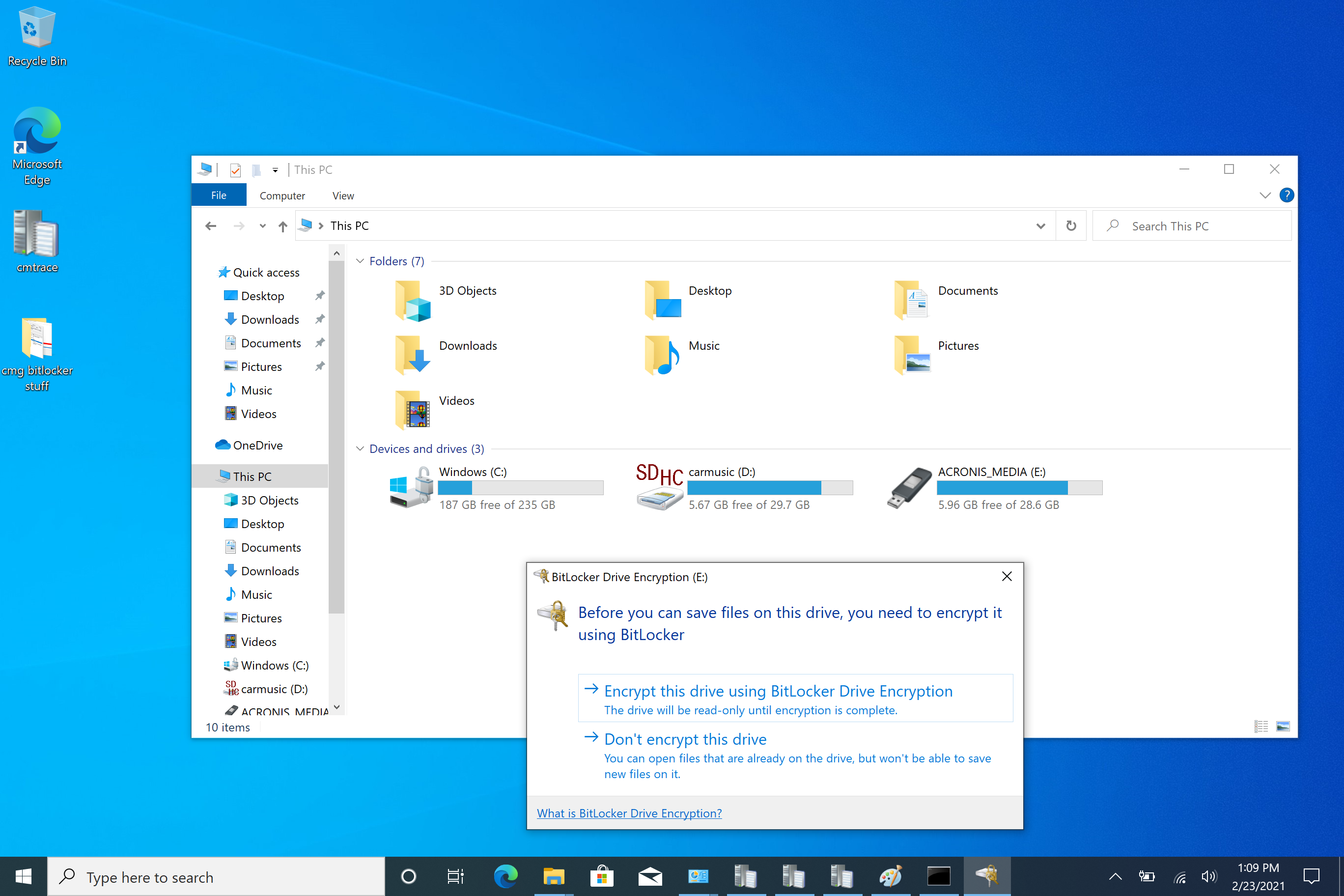
Task: Open Recent locations dropdown arrow
Action: click(262, 226)
